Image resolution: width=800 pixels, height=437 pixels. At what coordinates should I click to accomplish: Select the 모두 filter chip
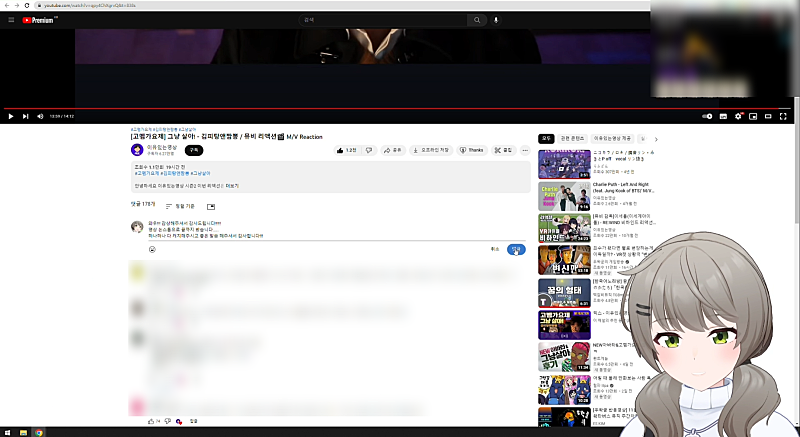point(546,139)
